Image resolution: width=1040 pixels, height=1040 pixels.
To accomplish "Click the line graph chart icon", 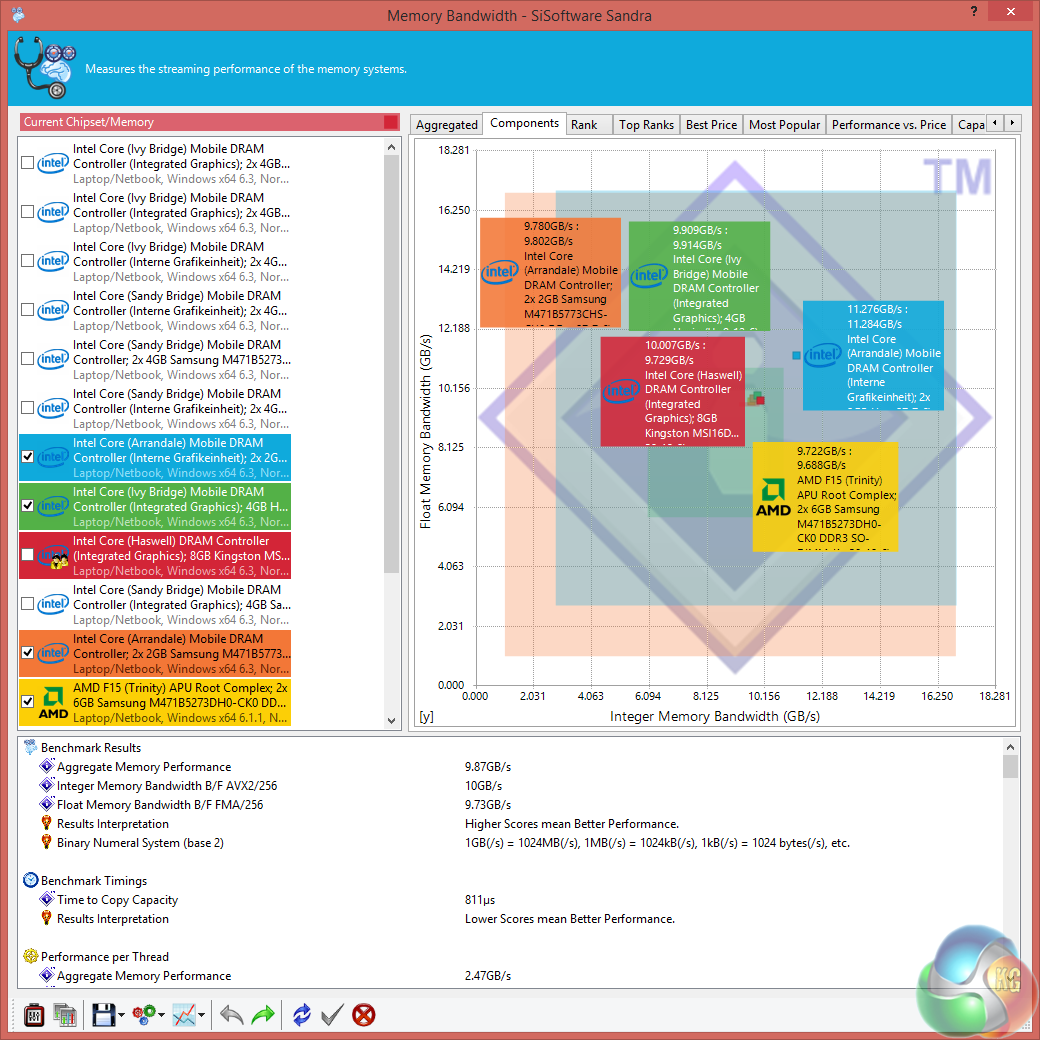I will pos(184,1015).
